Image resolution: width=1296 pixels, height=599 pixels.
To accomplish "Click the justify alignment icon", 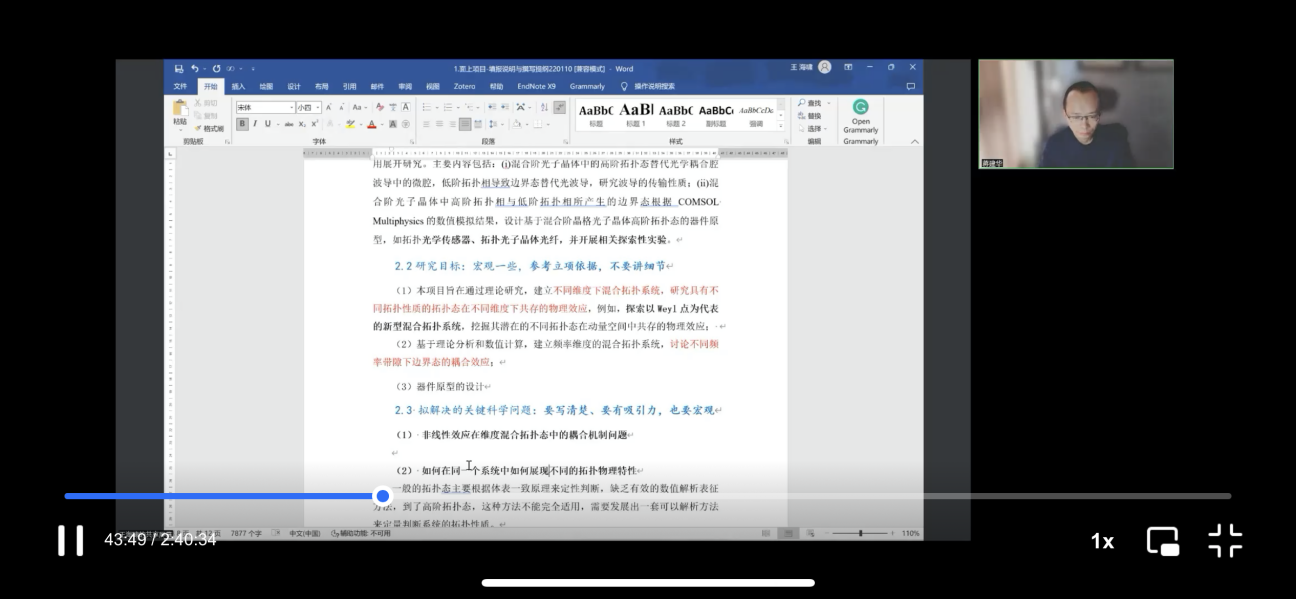I will 465,124.
